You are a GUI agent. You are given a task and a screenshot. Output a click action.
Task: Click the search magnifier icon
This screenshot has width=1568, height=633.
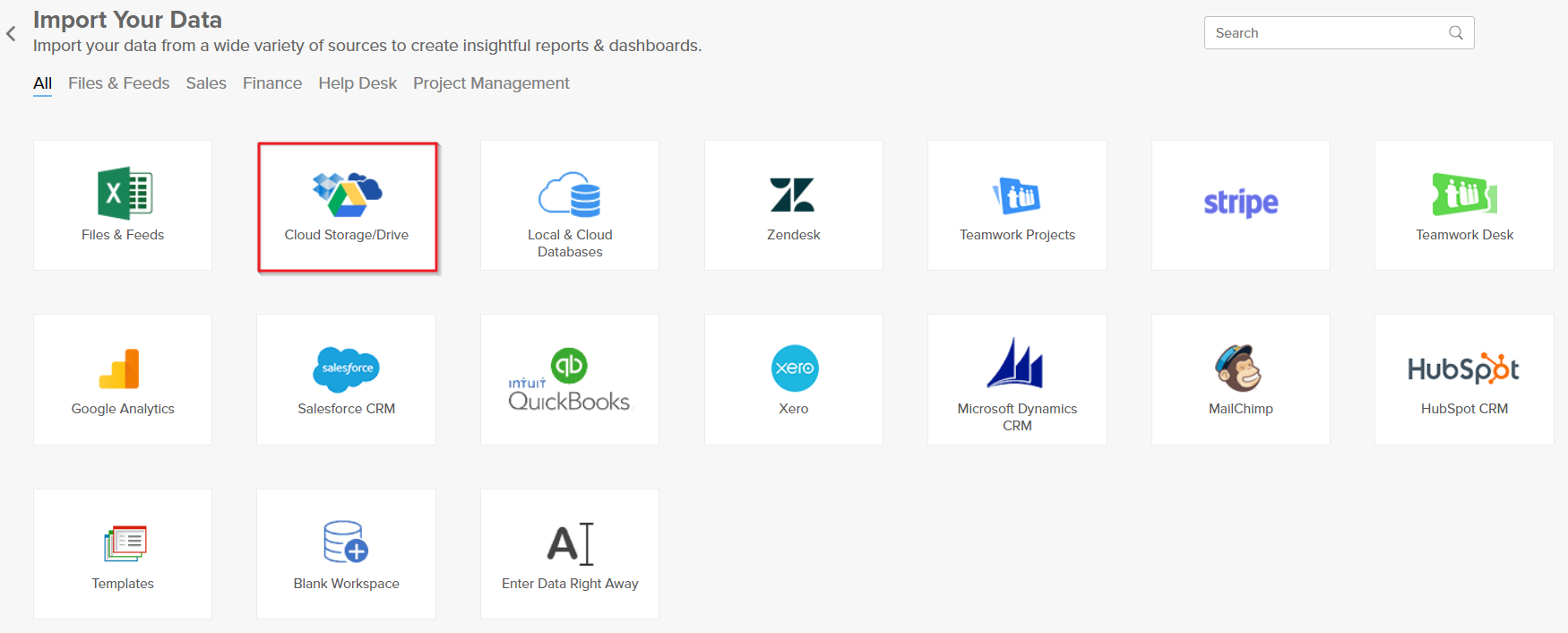[x=1456, y=33]
